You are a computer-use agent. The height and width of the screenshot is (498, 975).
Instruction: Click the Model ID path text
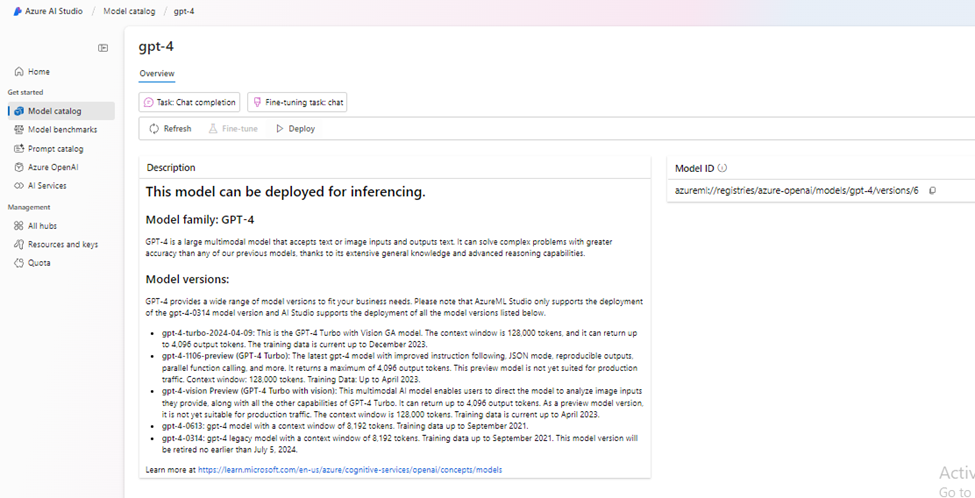tap(797, 191)
